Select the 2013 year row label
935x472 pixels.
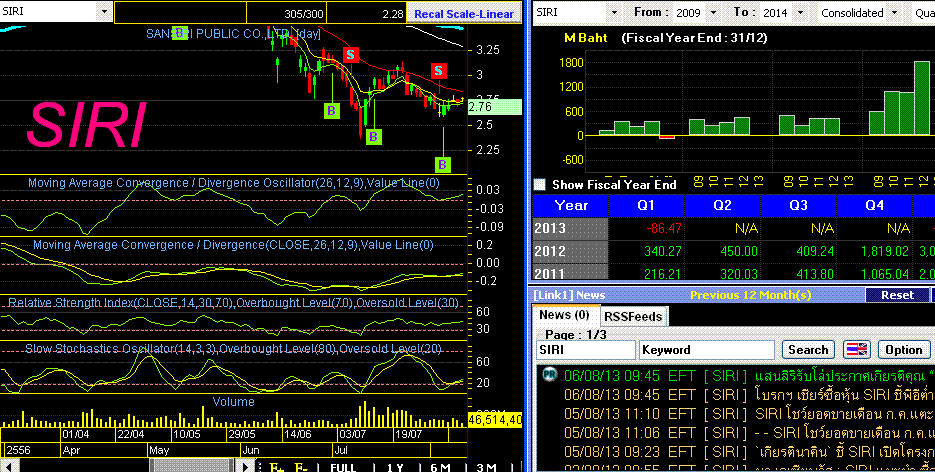571,228
